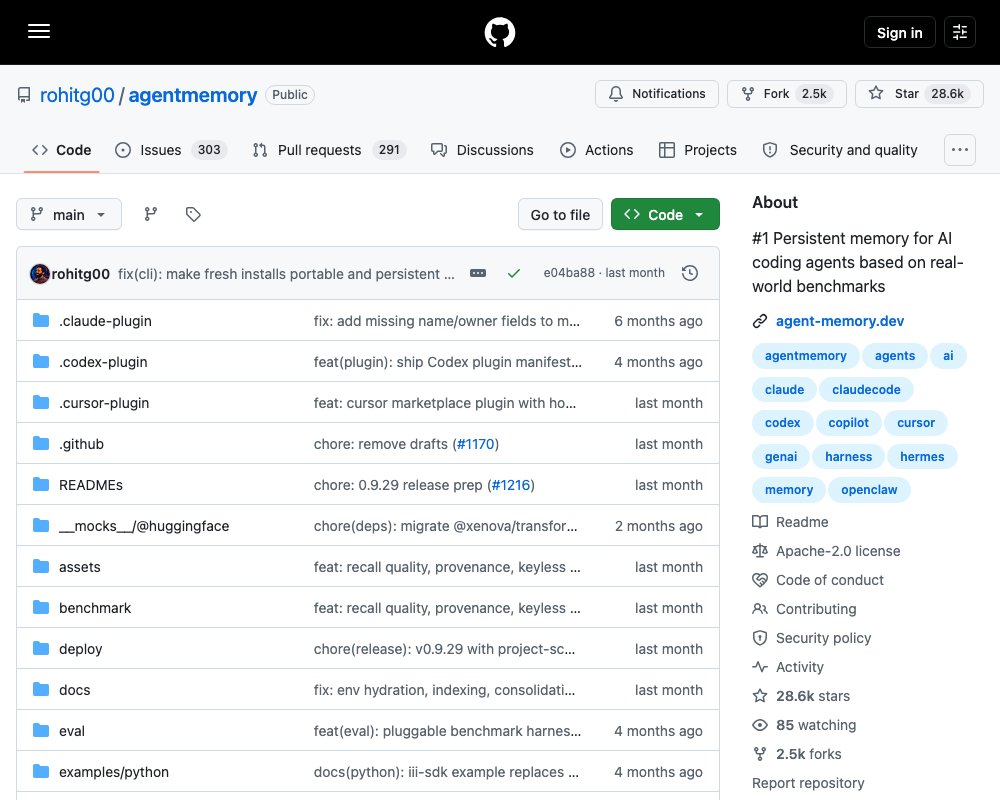The image size is (1000, 800).
Task: Open the Projects tab
Action: 698,150
